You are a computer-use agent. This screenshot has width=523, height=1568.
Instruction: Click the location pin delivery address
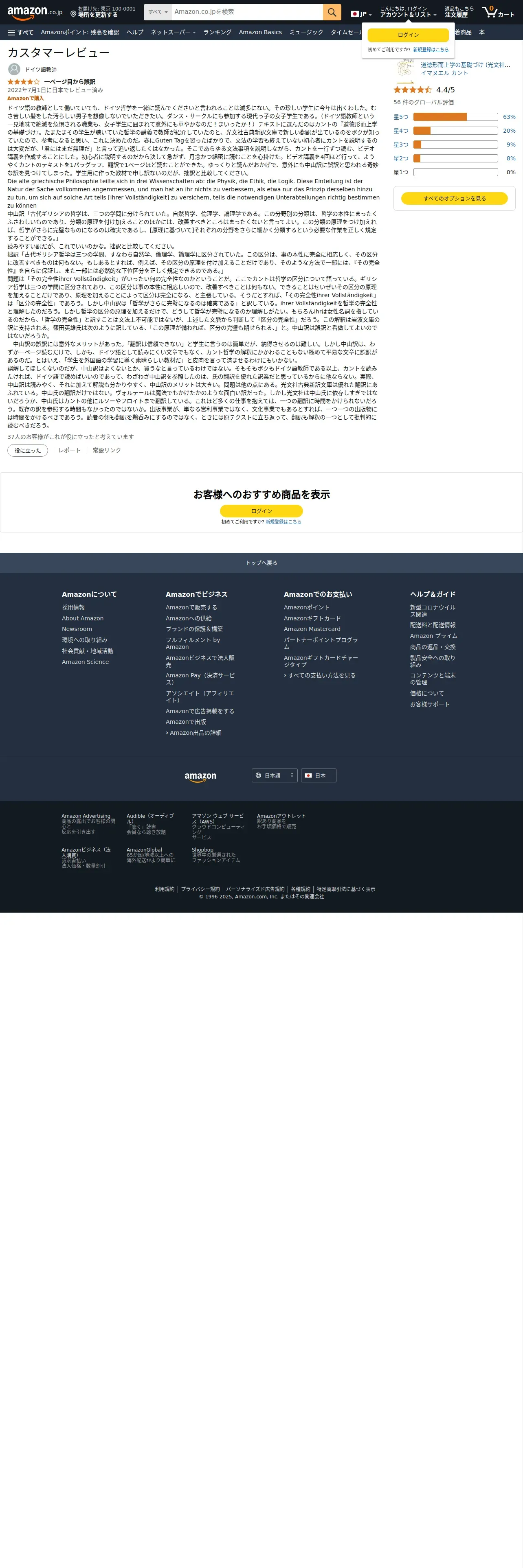coord(103,12)
